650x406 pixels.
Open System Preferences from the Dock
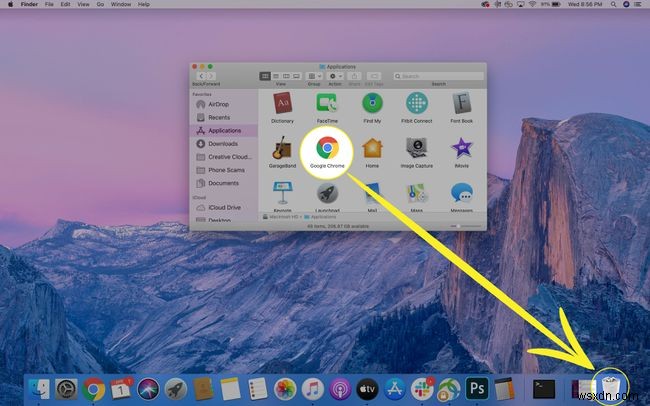pos(66,389)
